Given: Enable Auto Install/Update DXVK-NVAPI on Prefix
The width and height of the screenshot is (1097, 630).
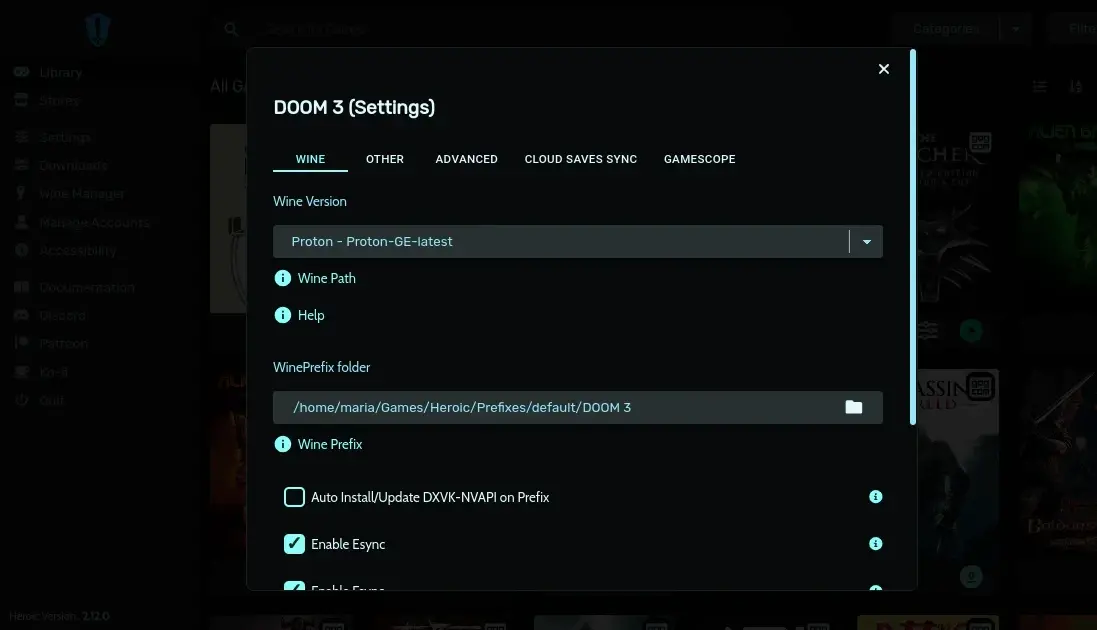Looking at the screenshot, I should pyautogui.click(x=295, y=497).
